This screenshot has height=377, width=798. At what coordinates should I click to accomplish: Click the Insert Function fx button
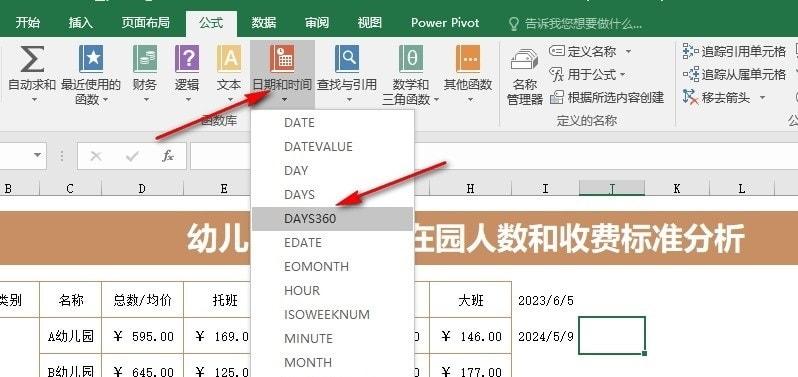[x=168, y=156]
